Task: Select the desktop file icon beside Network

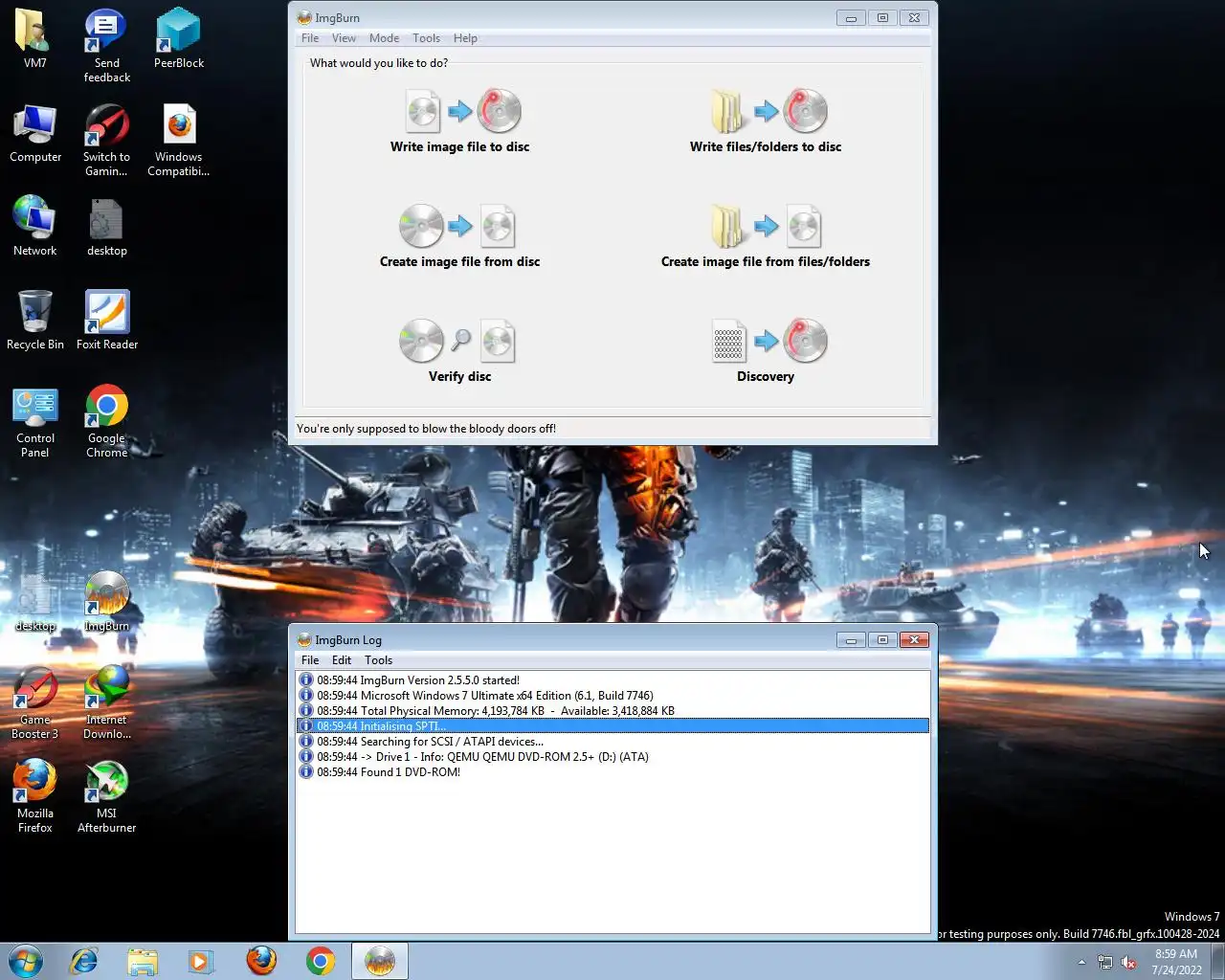Action: pos(106,226)
